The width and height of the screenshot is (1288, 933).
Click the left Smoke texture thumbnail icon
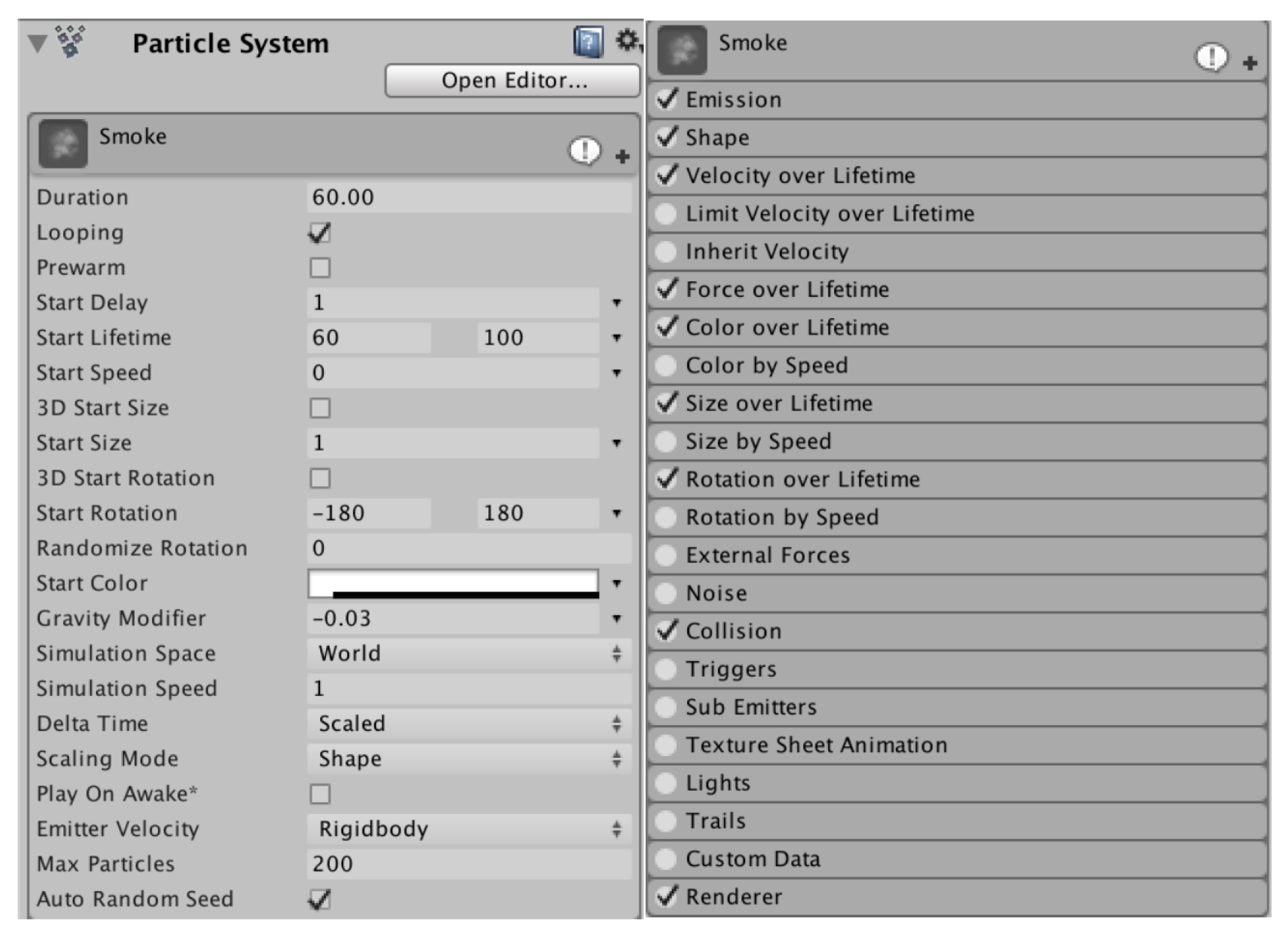[62, 144]
